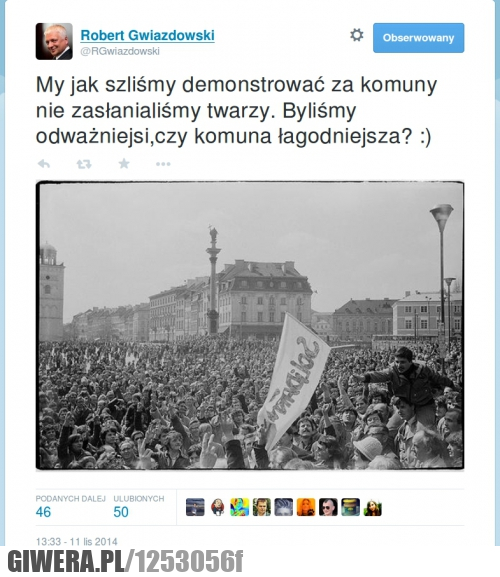Retweet using the retweet arrows icon
Viewport: 500px width, 577px height.
pyautogui.click(x=84, y=164)
